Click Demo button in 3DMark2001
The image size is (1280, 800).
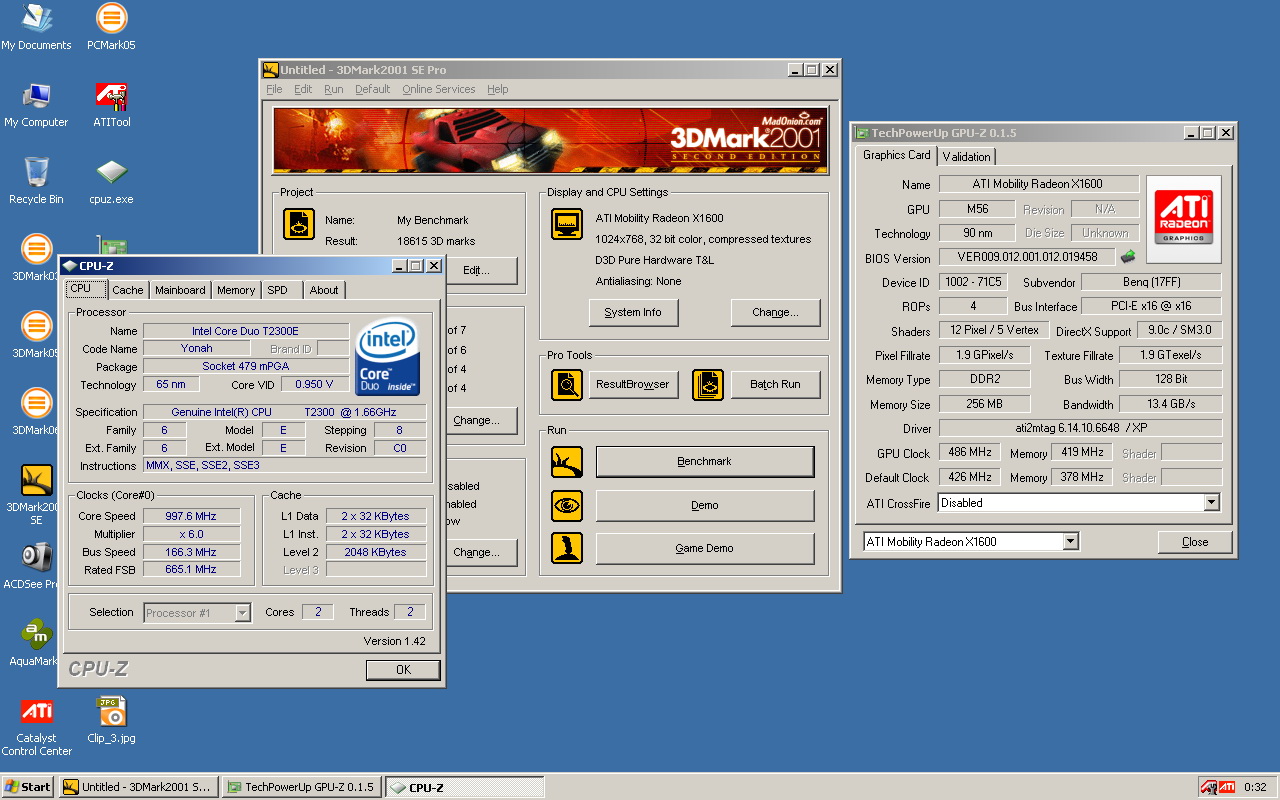click(705, 505)
